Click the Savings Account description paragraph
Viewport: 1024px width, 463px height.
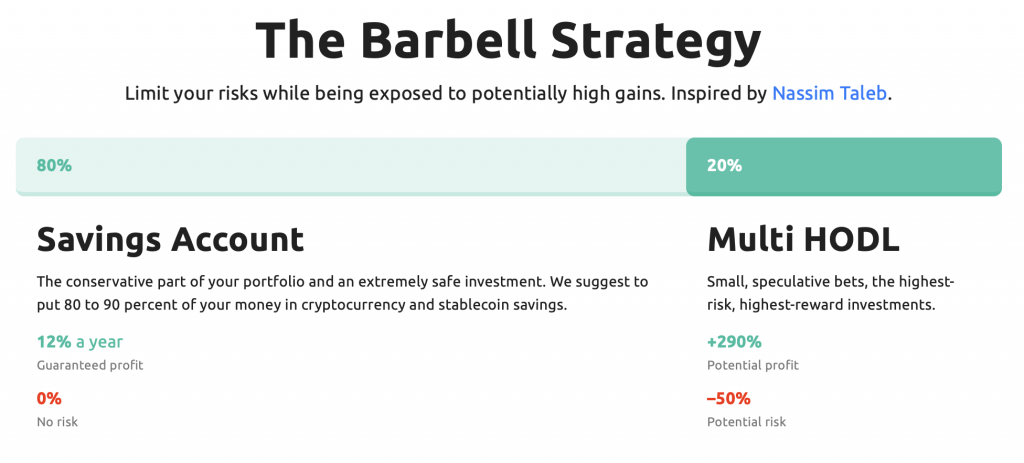(x=342, y=293)
